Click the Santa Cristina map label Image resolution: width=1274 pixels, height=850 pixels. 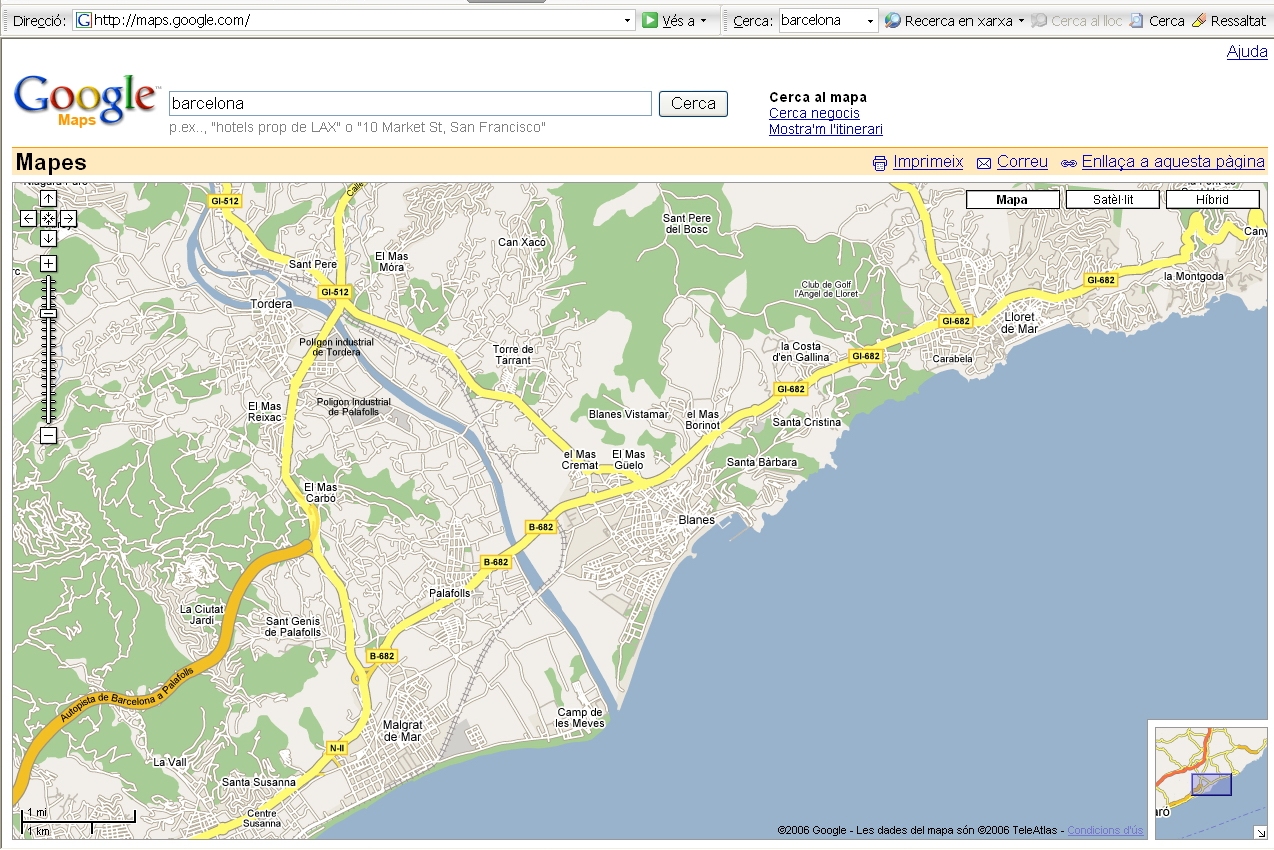pos(807,422)
